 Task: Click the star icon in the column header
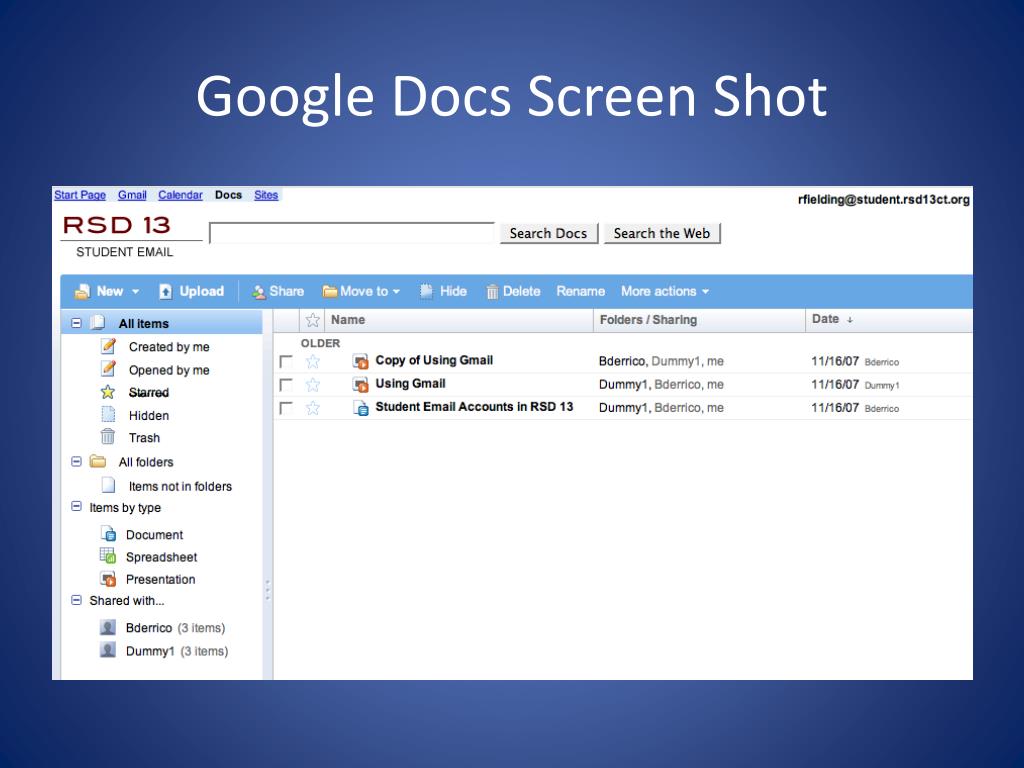313,320
